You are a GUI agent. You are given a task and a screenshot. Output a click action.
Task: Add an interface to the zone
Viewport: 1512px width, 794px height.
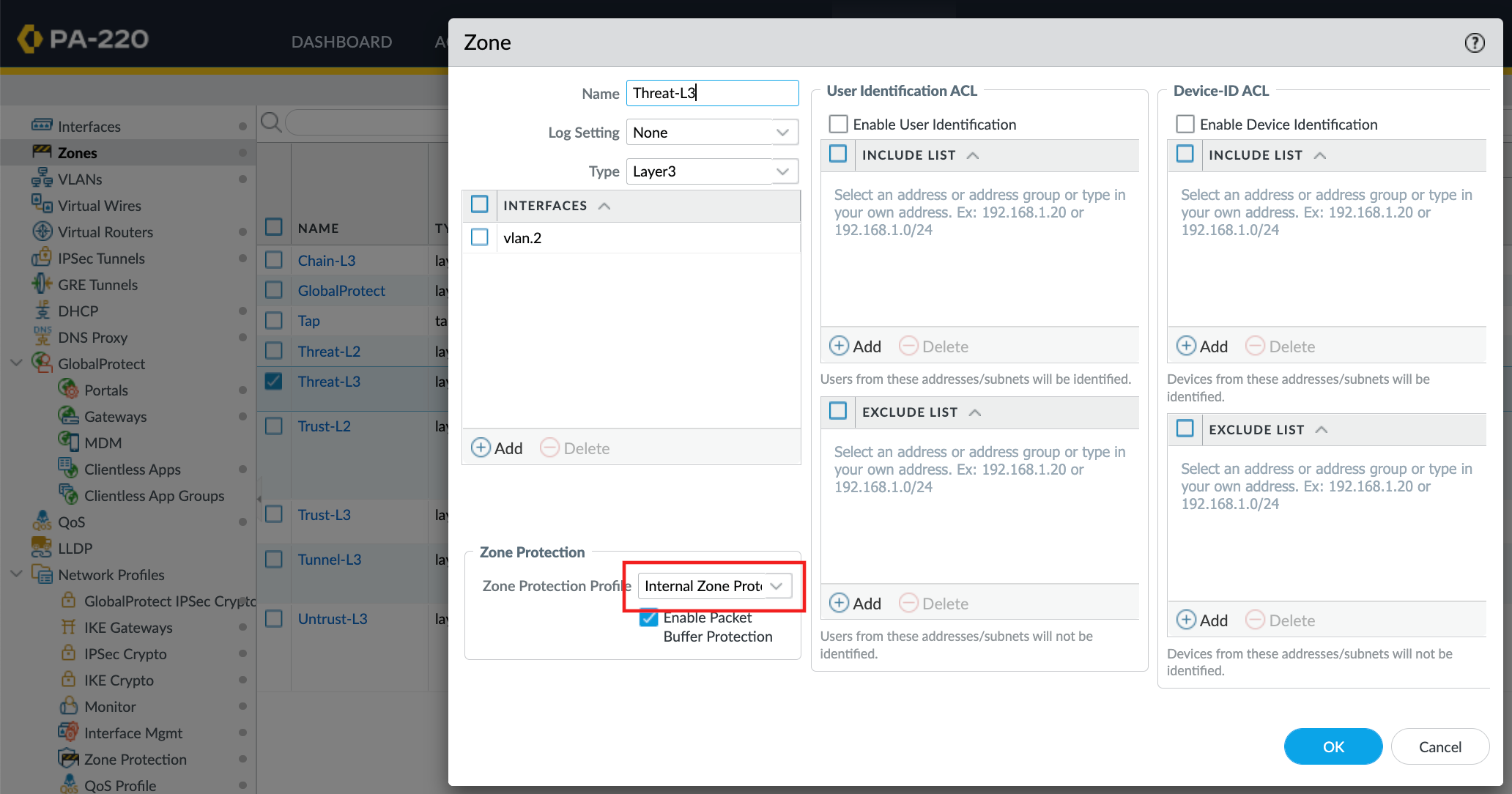497,448
